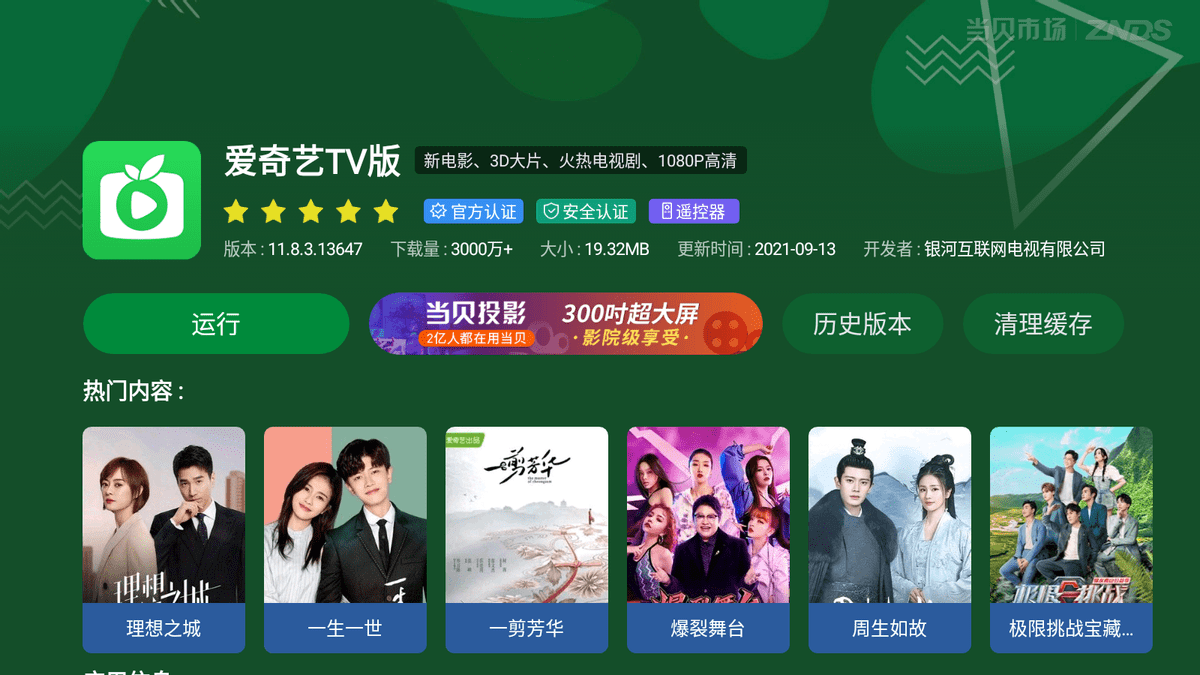Open the 当贝投影 300吋超大屏 banner
Screen dimensions: 1200x675
[566, 324]
